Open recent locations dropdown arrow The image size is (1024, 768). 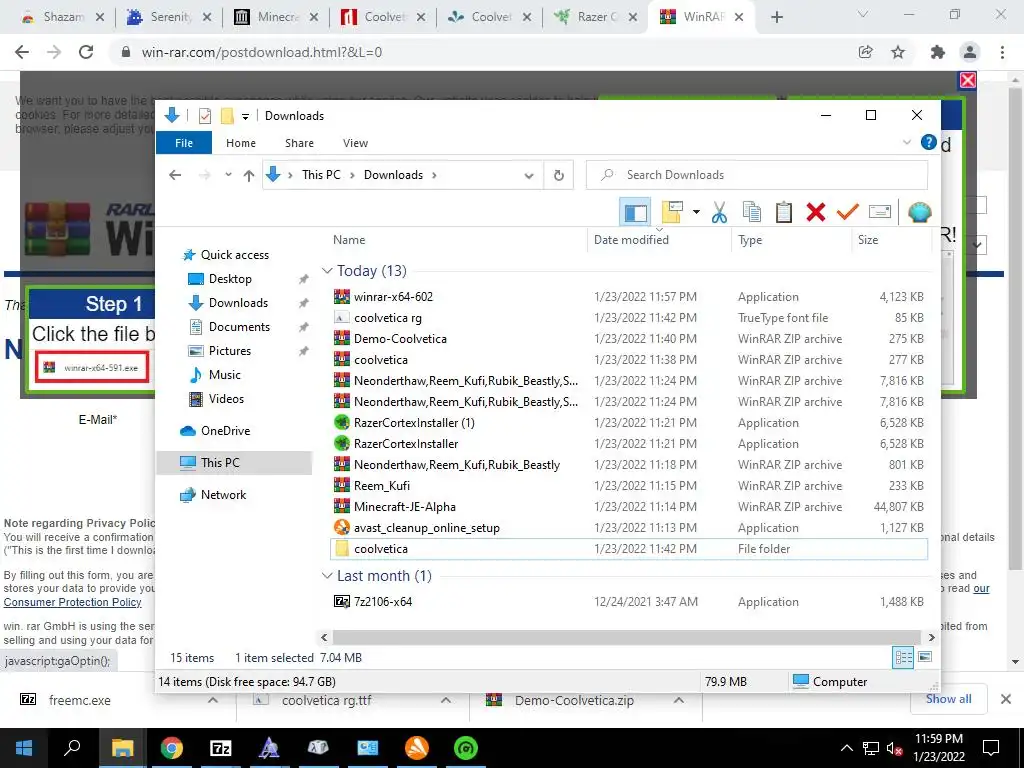click(x=228, y=175)
